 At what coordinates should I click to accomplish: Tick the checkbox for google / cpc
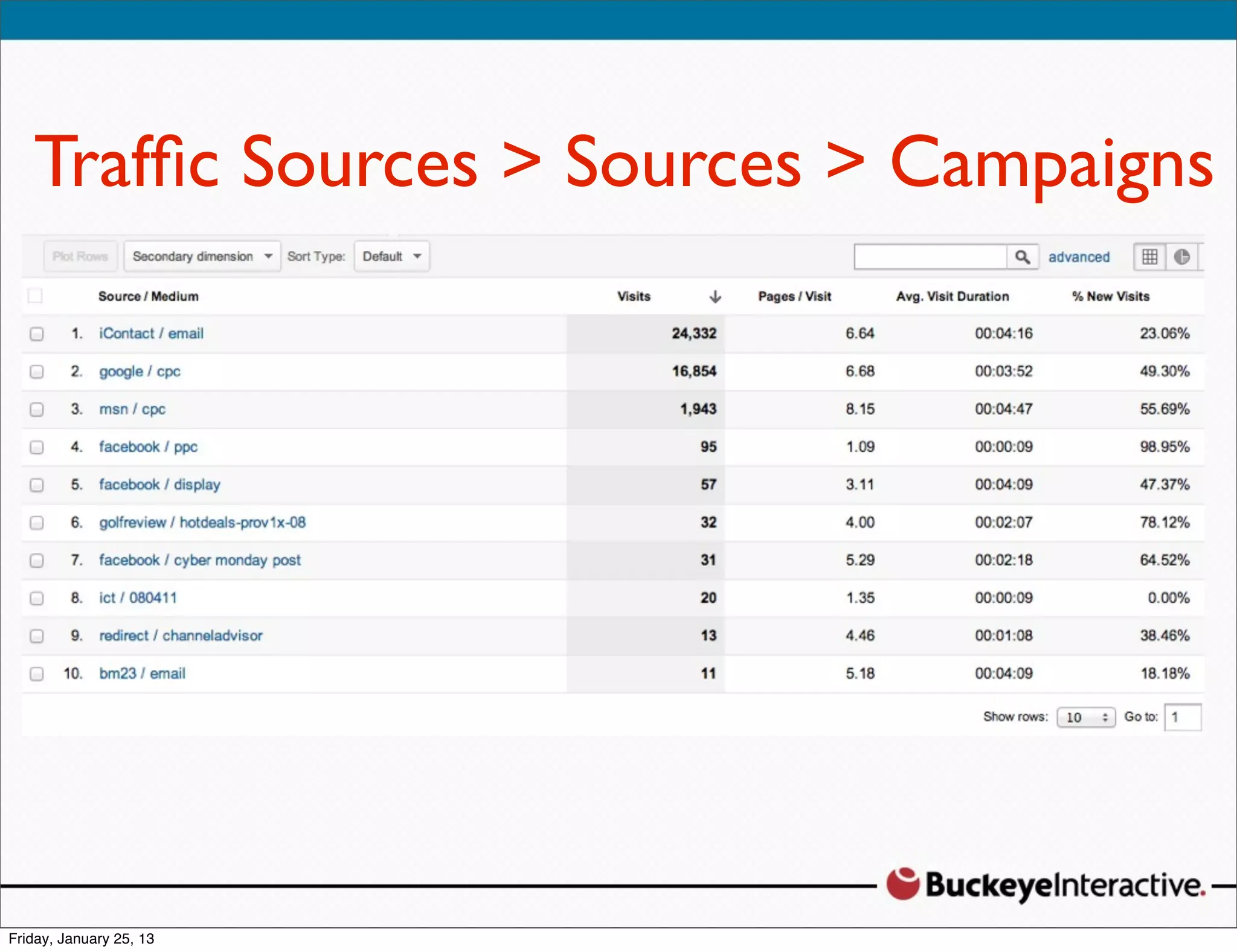(37, 371)
